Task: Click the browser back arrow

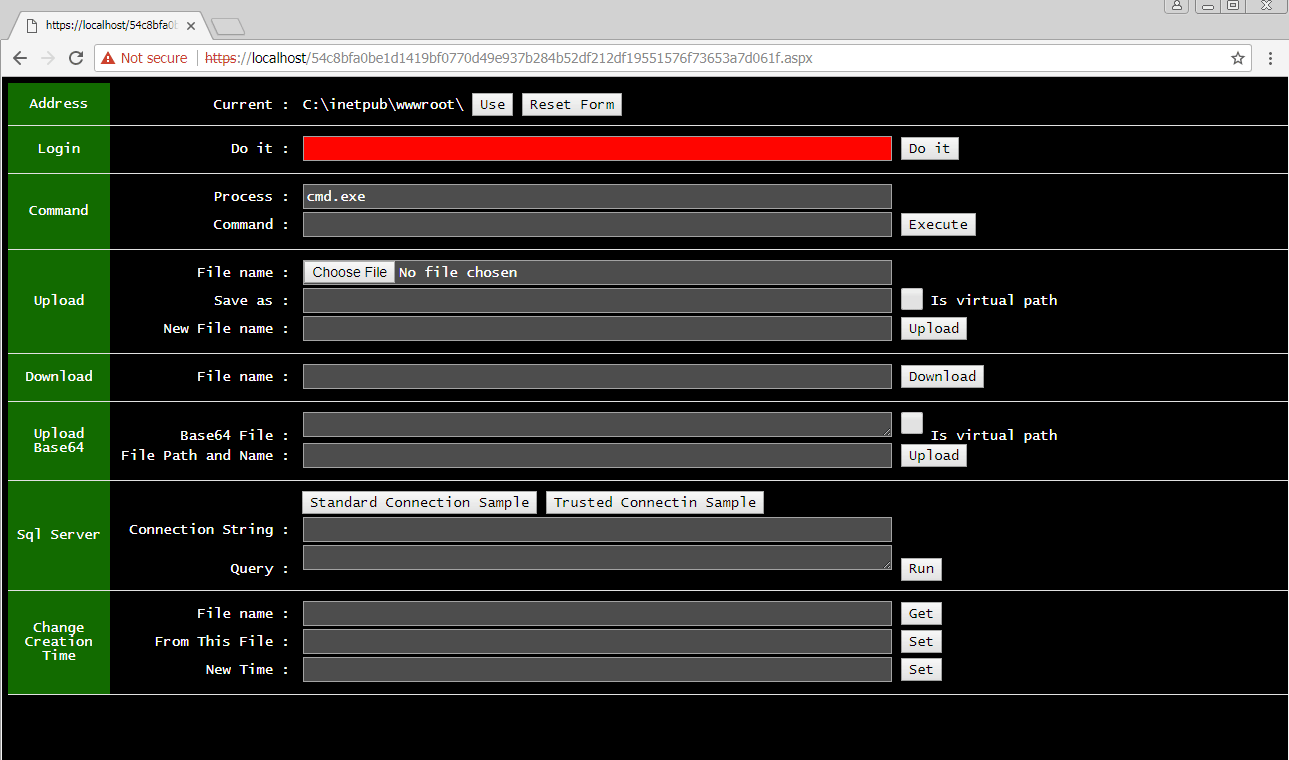Action: point(20,58)
